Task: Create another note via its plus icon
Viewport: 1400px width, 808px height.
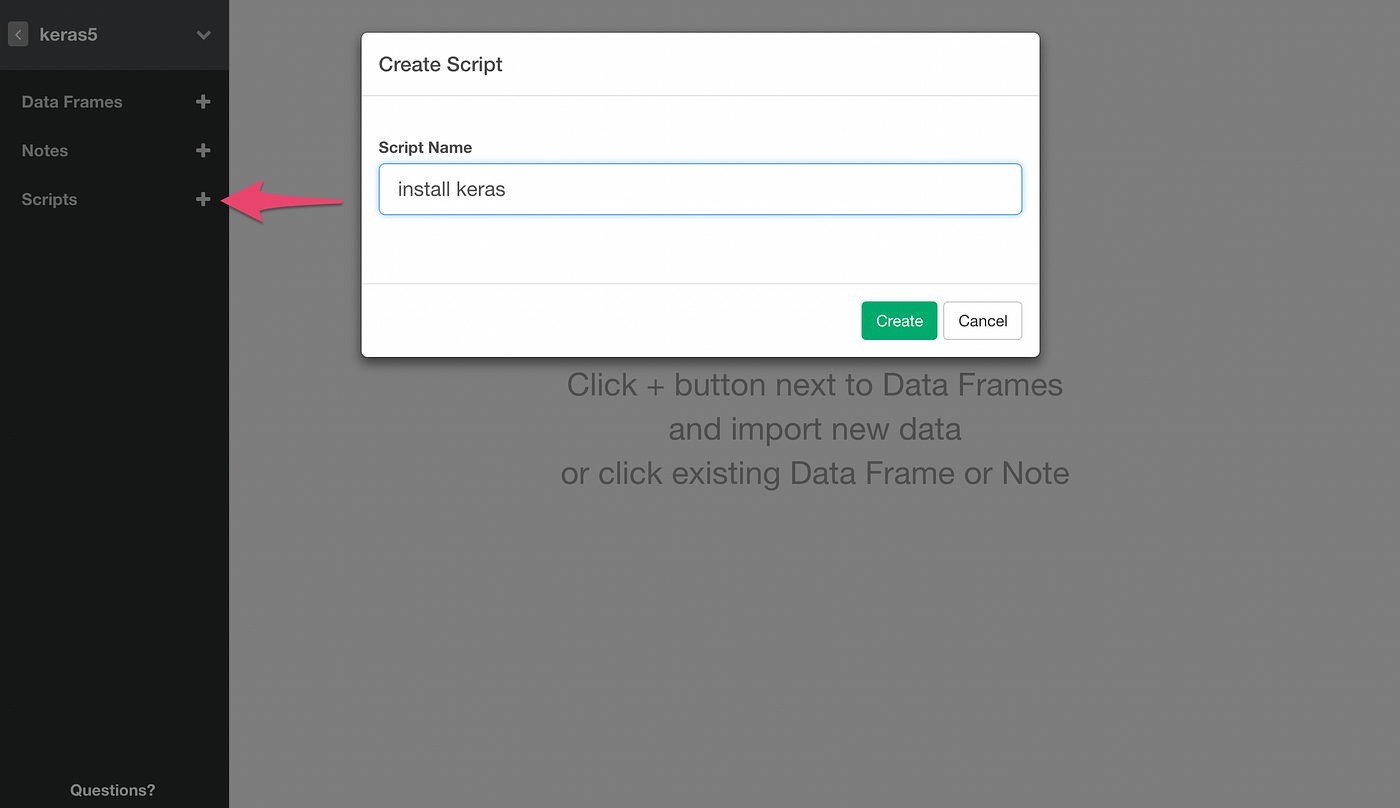Action: pyautogui.click(x=203, y=150)
